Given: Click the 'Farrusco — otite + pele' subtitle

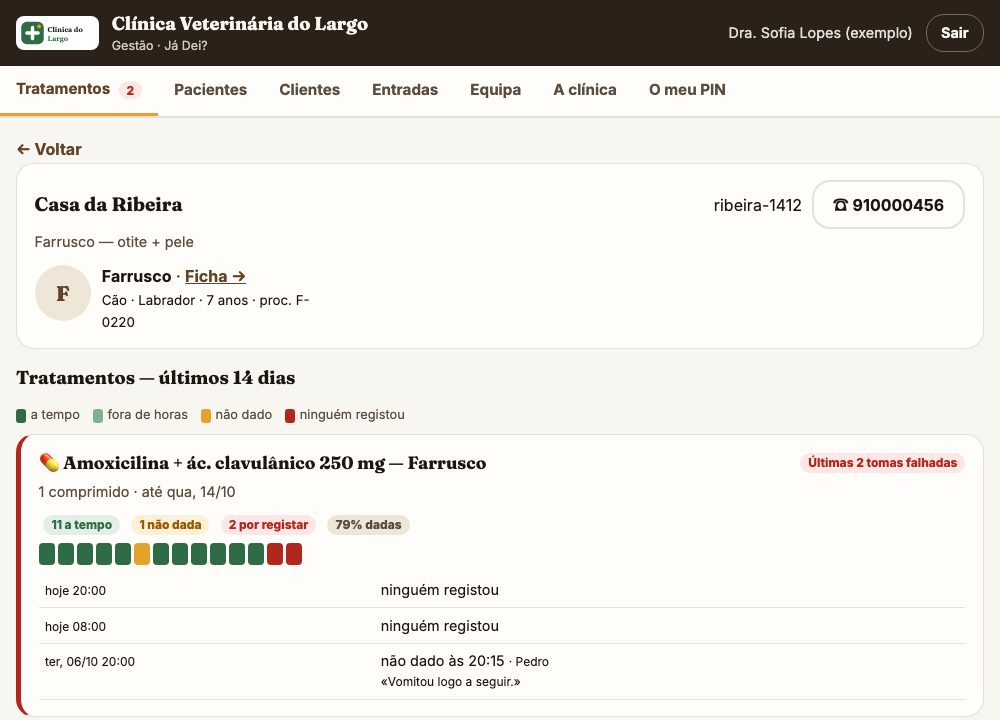Looking at the screenshot, I should pyautogui.click(x=114, y=242).
